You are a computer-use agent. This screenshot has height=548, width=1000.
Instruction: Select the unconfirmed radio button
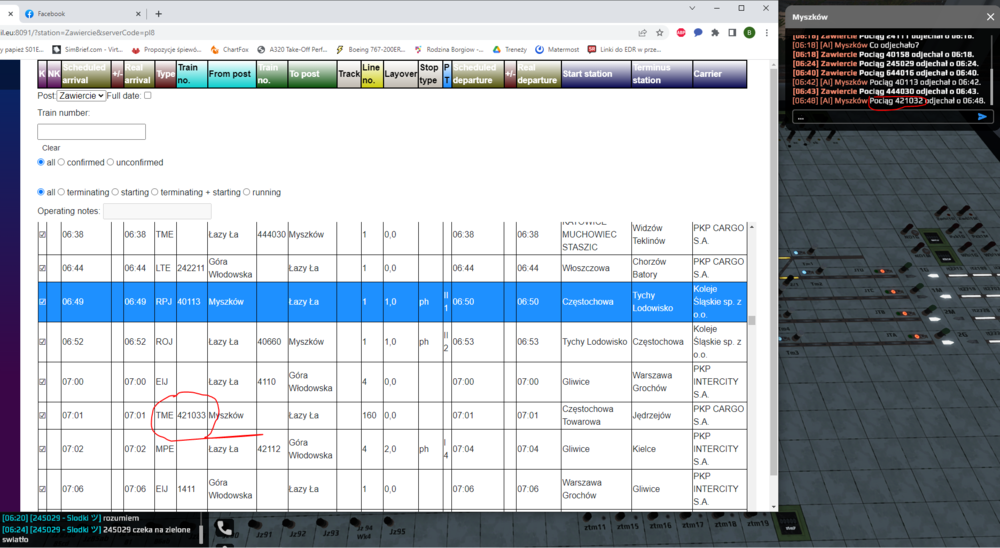[111, 162]
